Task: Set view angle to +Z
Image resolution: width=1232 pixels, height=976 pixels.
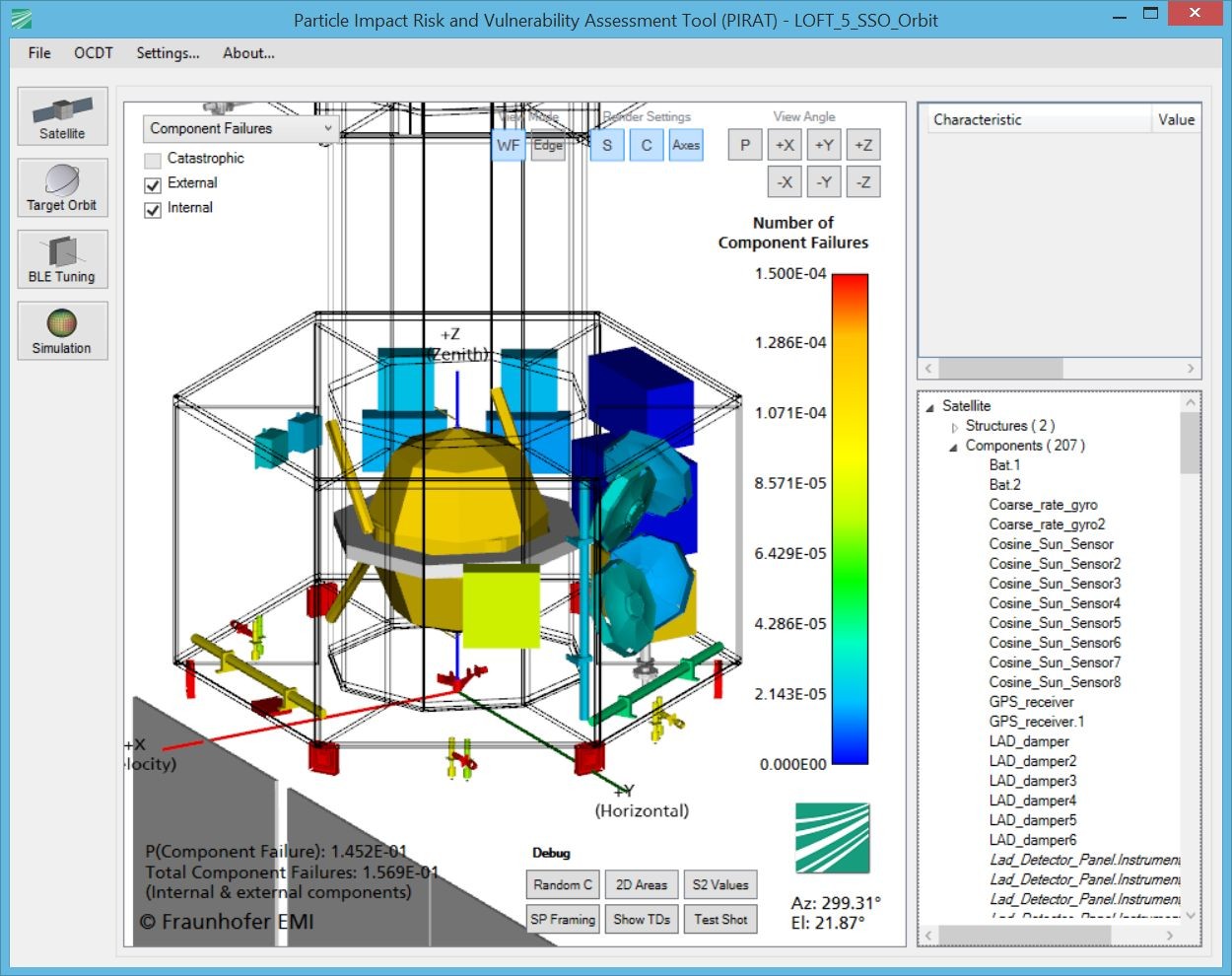Action: (863, 145)
